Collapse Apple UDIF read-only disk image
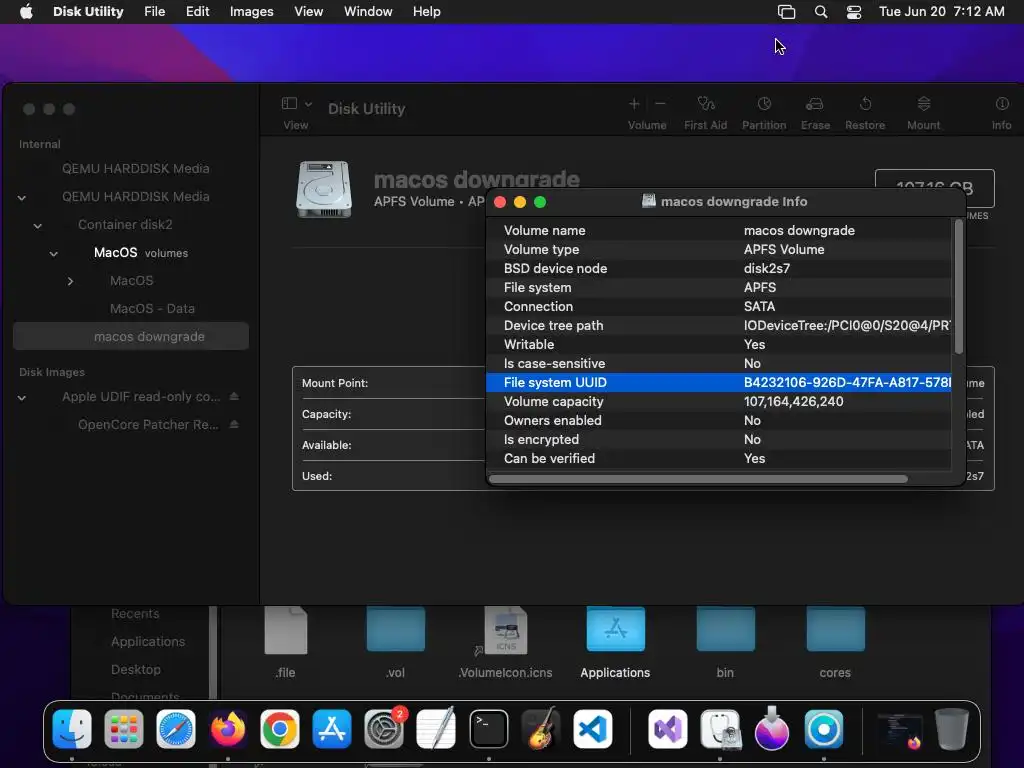Image resolution: width=1024 pixels, height=768 pixels. (x=22, y=398)
